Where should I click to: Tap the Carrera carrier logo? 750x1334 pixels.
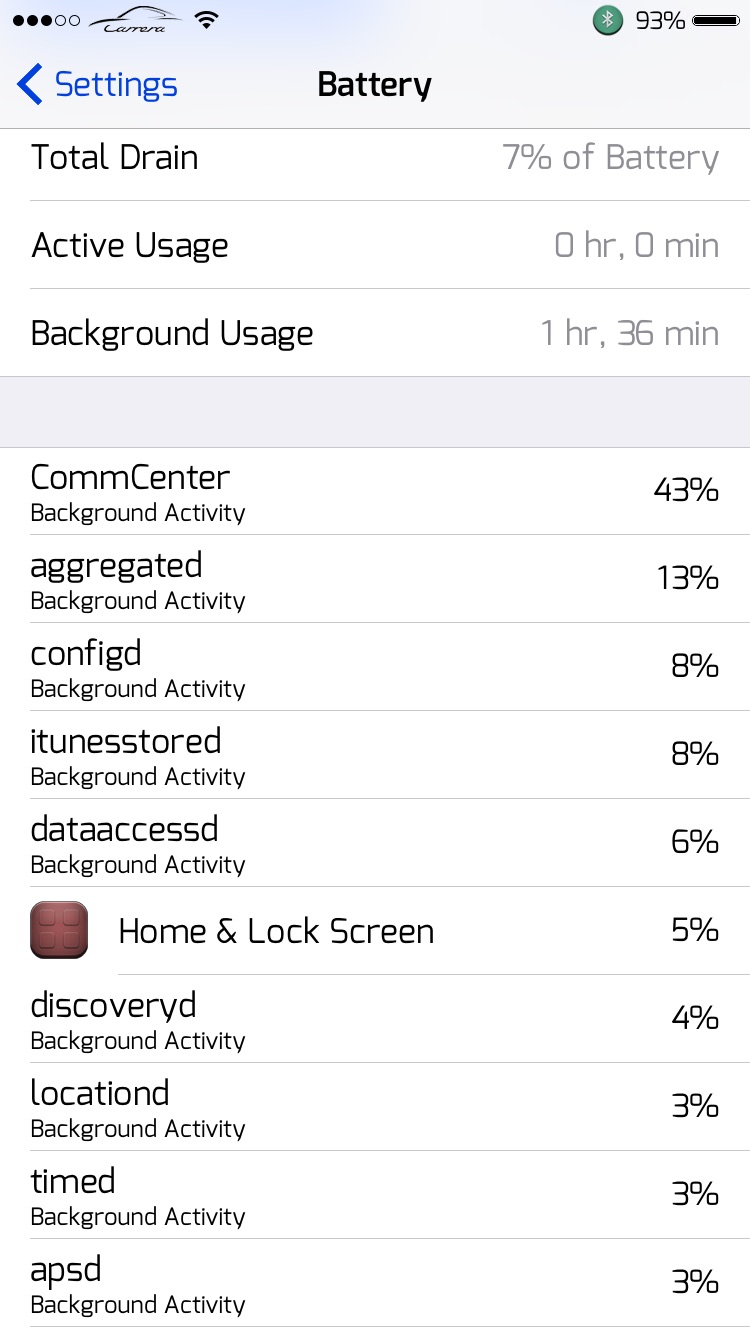coord(135,20)
